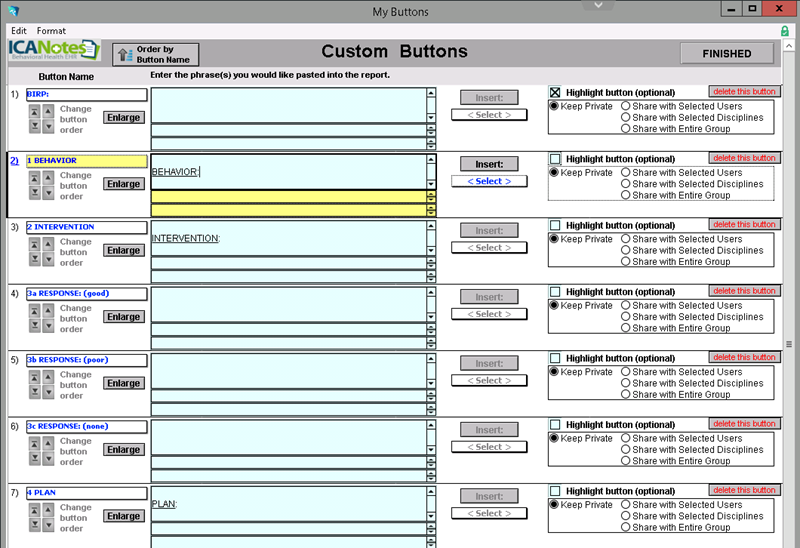Move 3a RESPONSE: (good) button up one

point(48,311)
